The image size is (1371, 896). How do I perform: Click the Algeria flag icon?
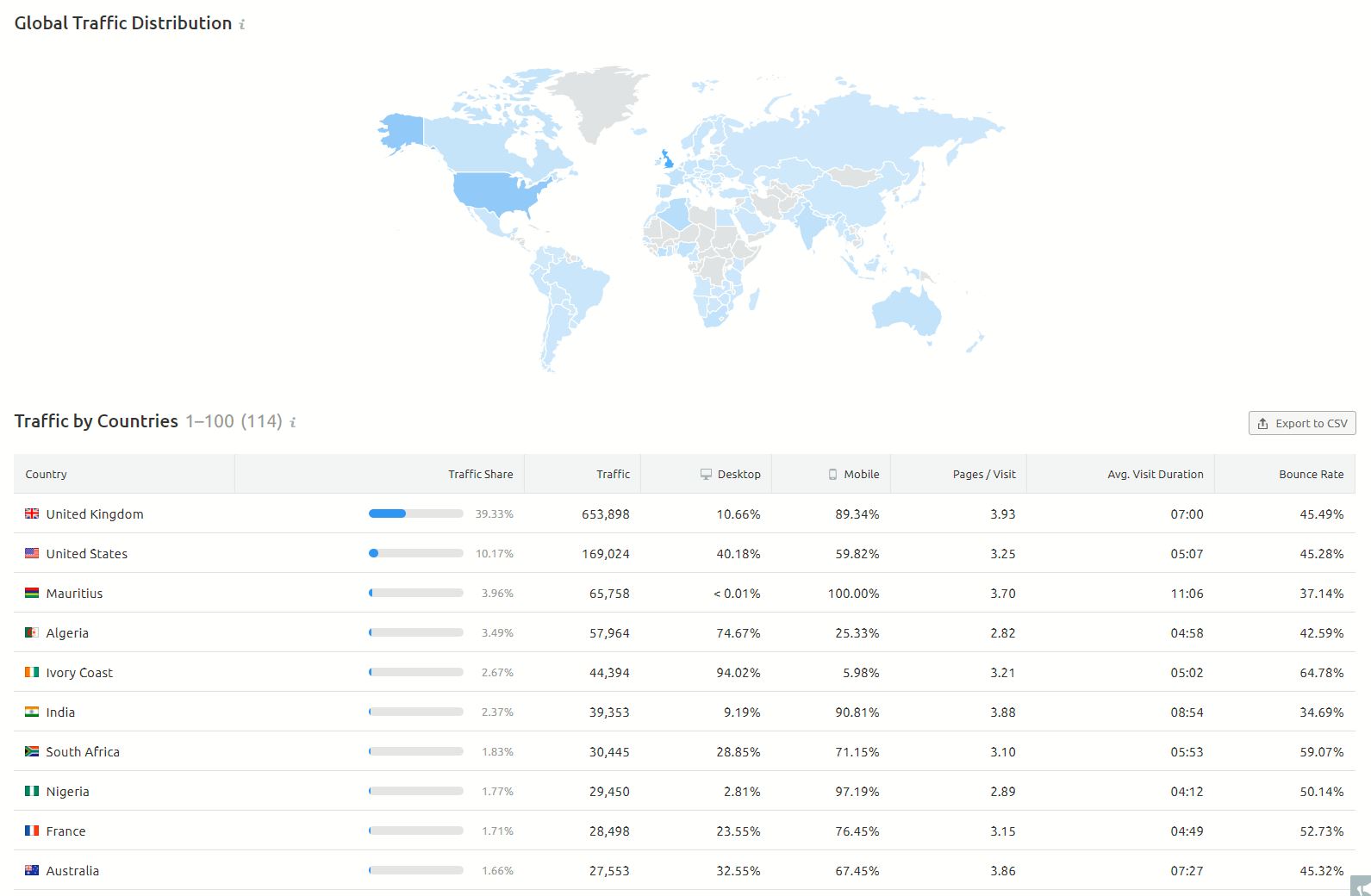32,632
